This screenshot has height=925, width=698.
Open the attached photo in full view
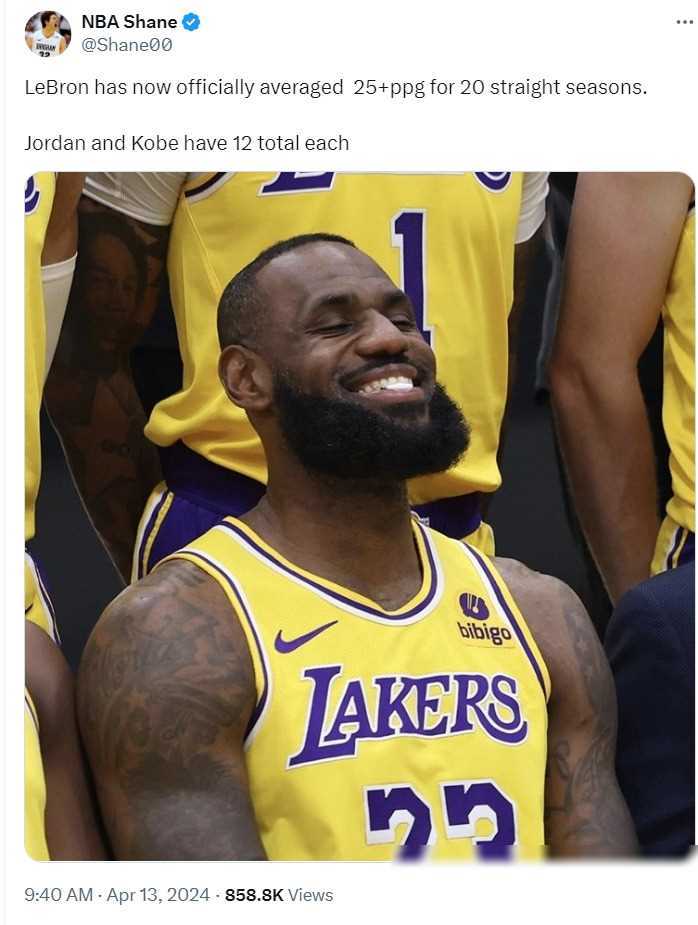coord(359,516)
